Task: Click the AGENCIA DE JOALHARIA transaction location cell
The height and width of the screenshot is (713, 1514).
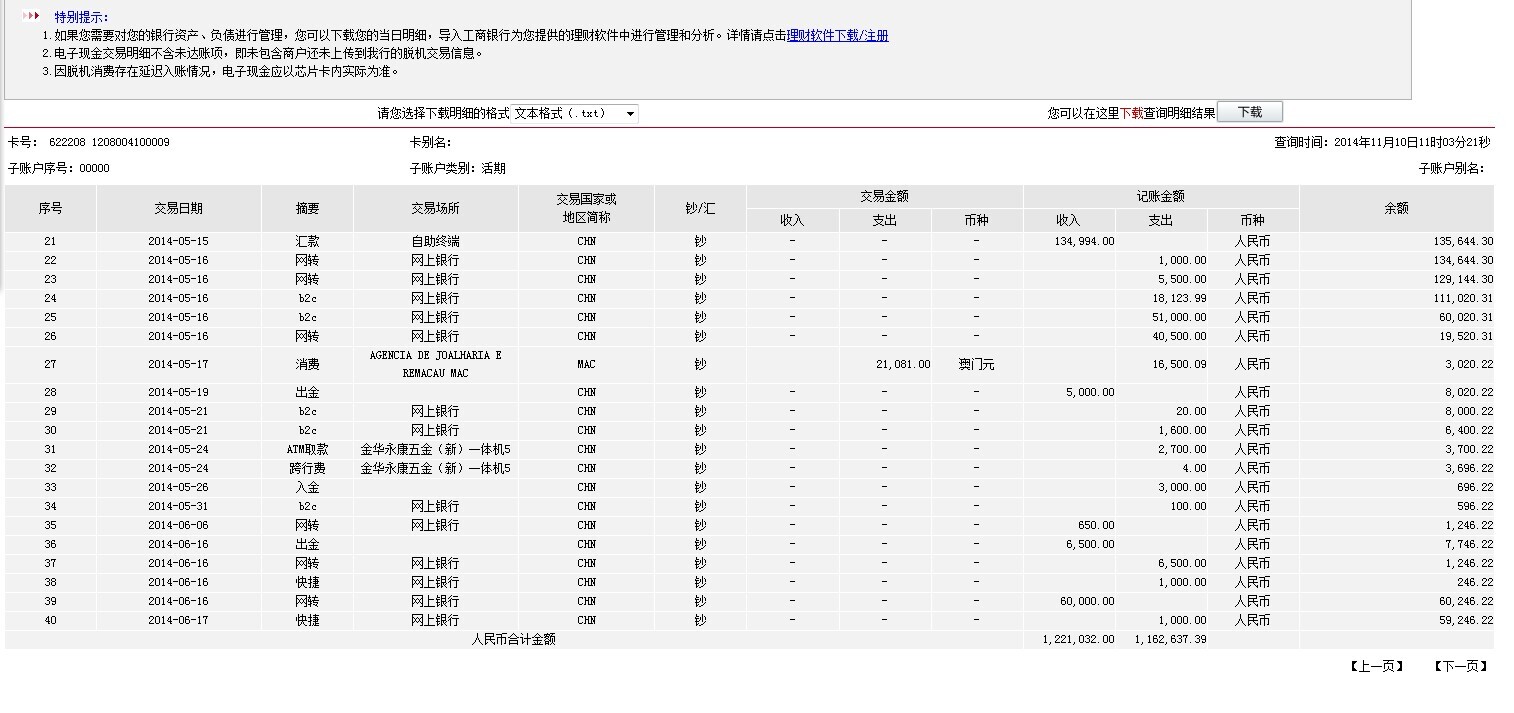Action: [x=435, y=364]
